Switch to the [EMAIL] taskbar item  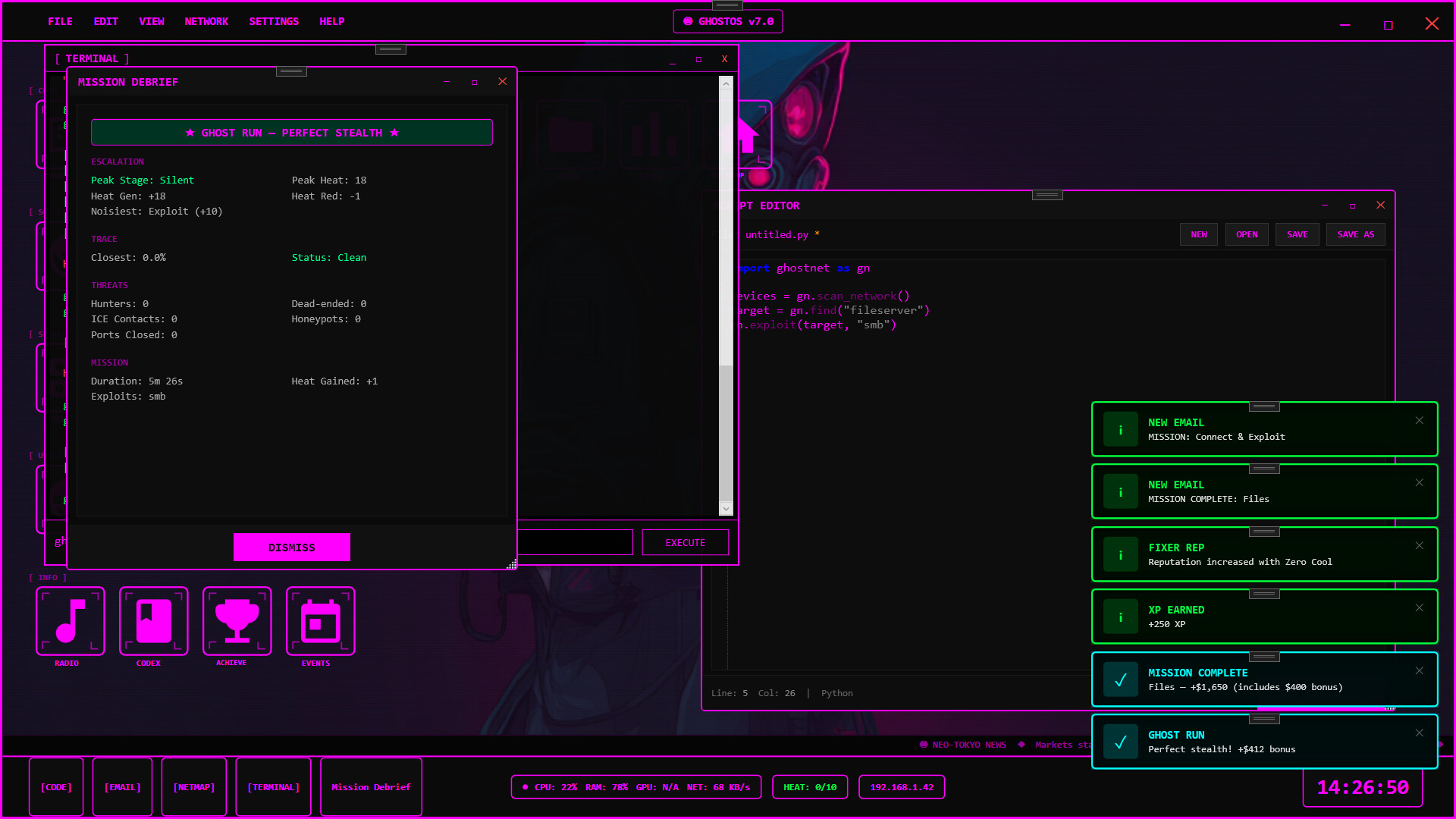pos(122,787)
